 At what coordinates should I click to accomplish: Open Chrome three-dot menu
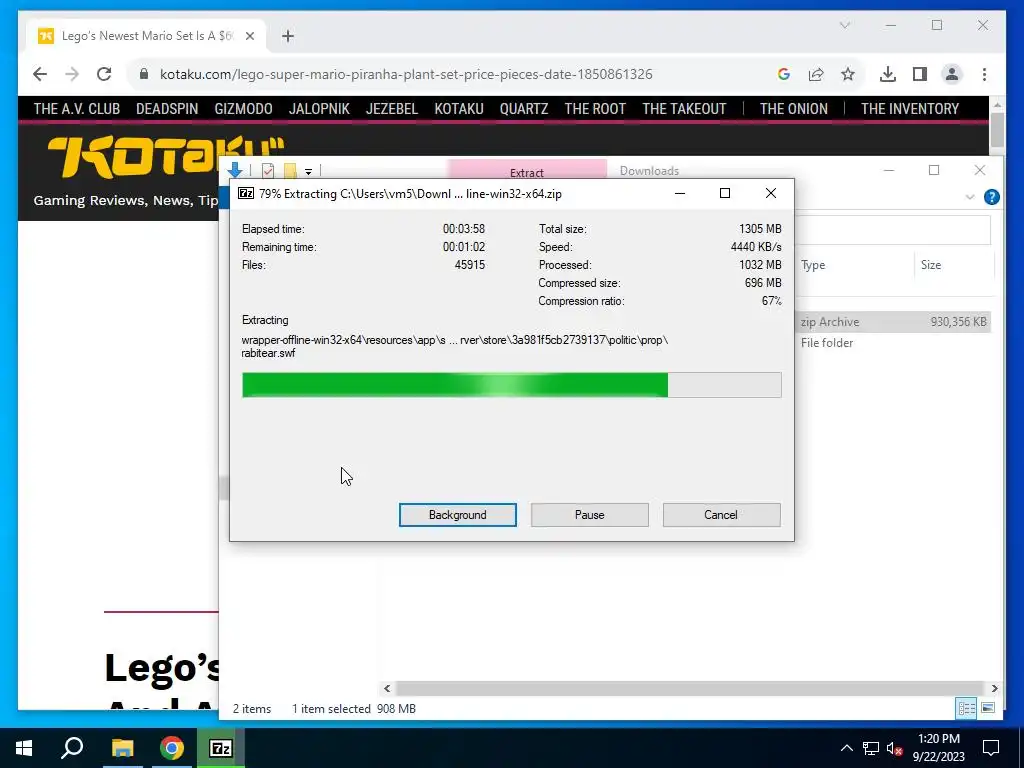click(x=984, y=74)
